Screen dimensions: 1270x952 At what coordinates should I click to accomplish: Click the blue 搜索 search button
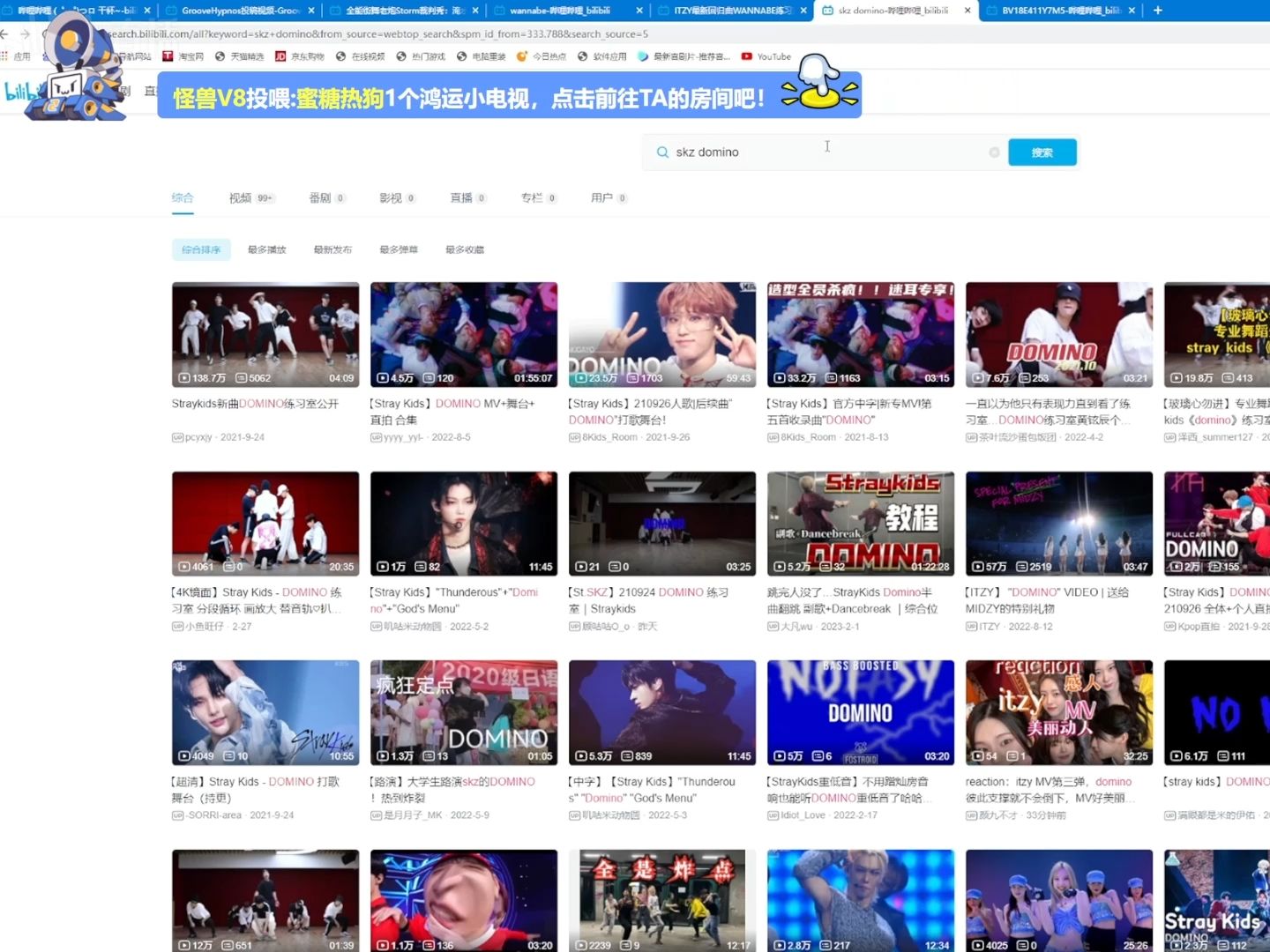(1042, 152)
